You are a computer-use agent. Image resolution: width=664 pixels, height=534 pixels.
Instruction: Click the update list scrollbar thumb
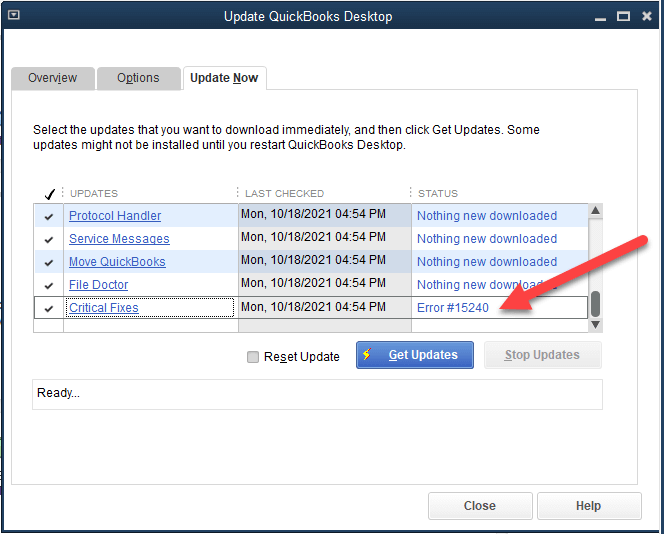[x=595, y=304]
